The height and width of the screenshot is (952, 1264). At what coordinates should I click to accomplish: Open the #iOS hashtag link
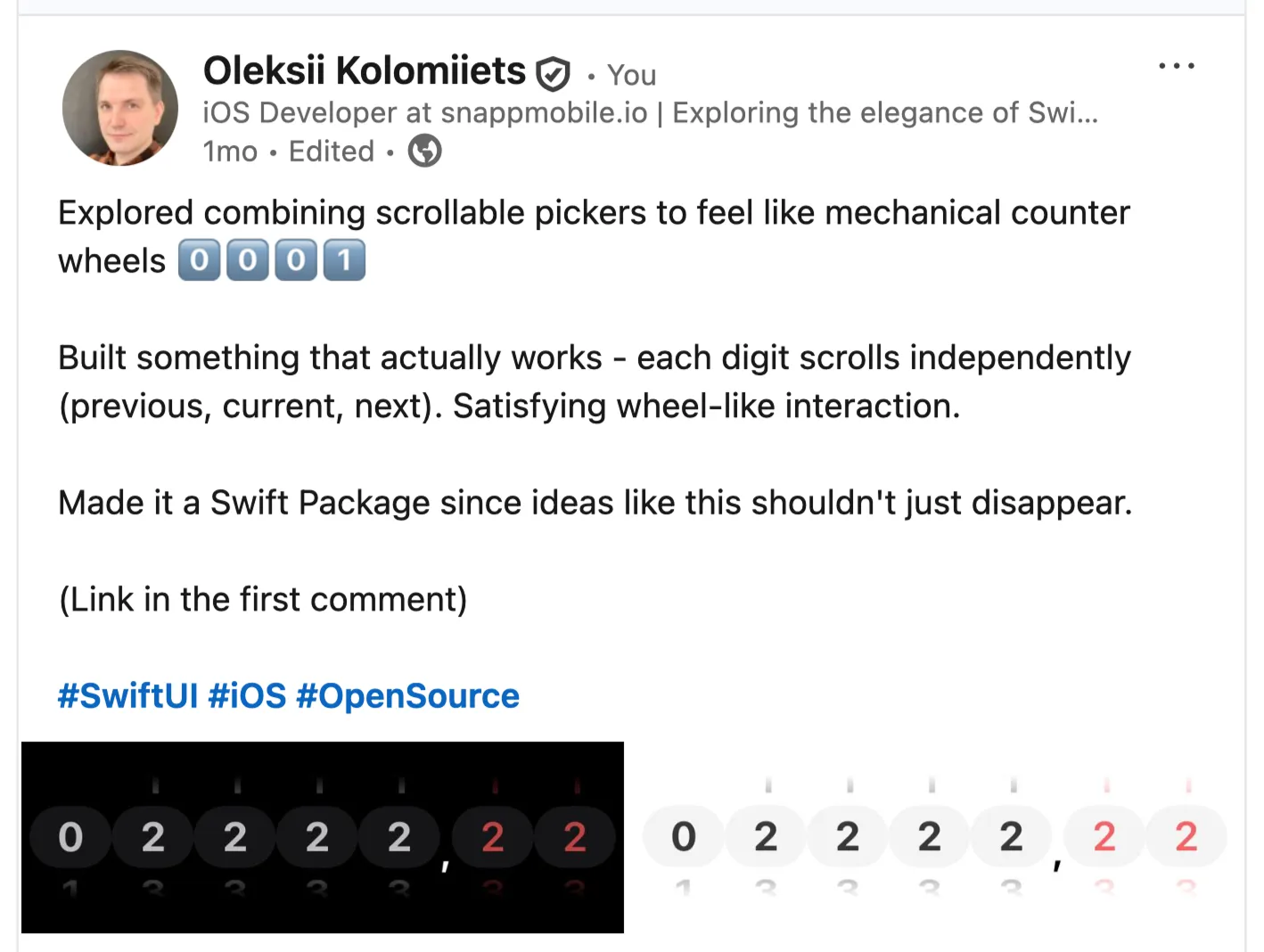(247, 696)
